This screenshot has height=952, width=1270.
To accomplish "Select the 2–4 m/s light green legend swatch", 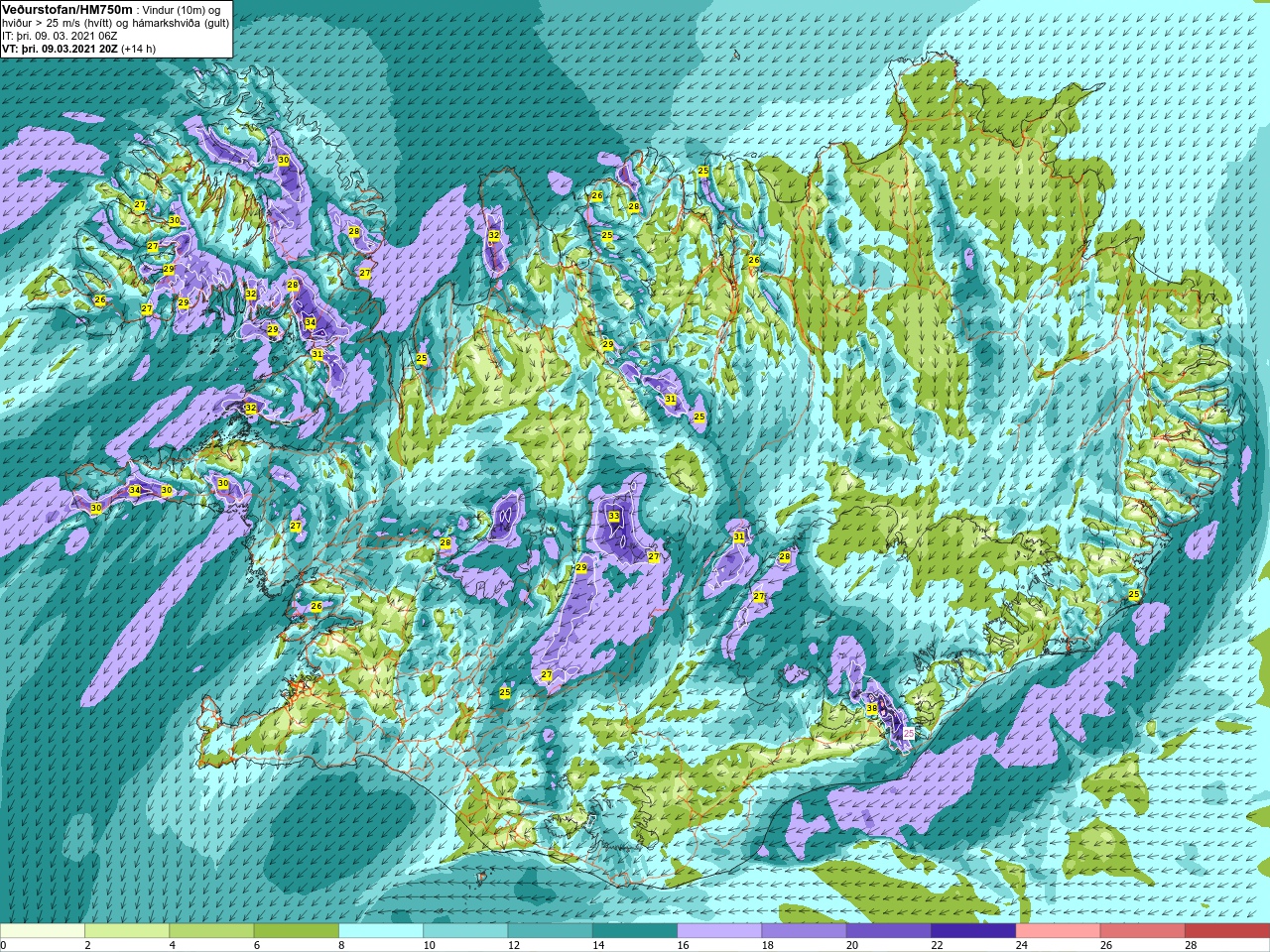I will [x=127, y=931].
